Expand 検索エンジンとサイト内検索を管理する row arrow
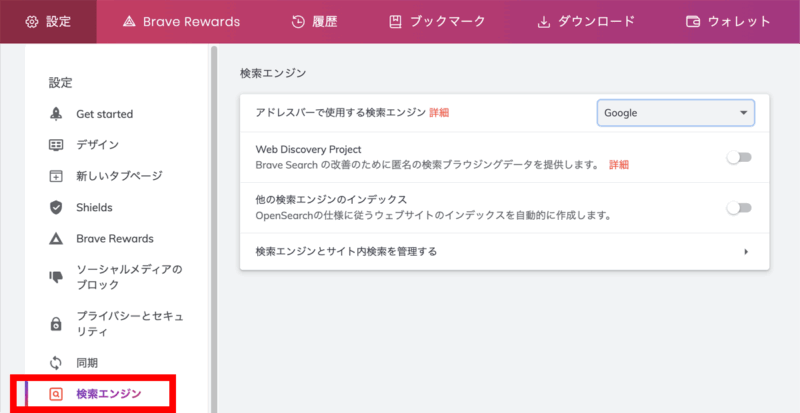 tap(746, 252)
